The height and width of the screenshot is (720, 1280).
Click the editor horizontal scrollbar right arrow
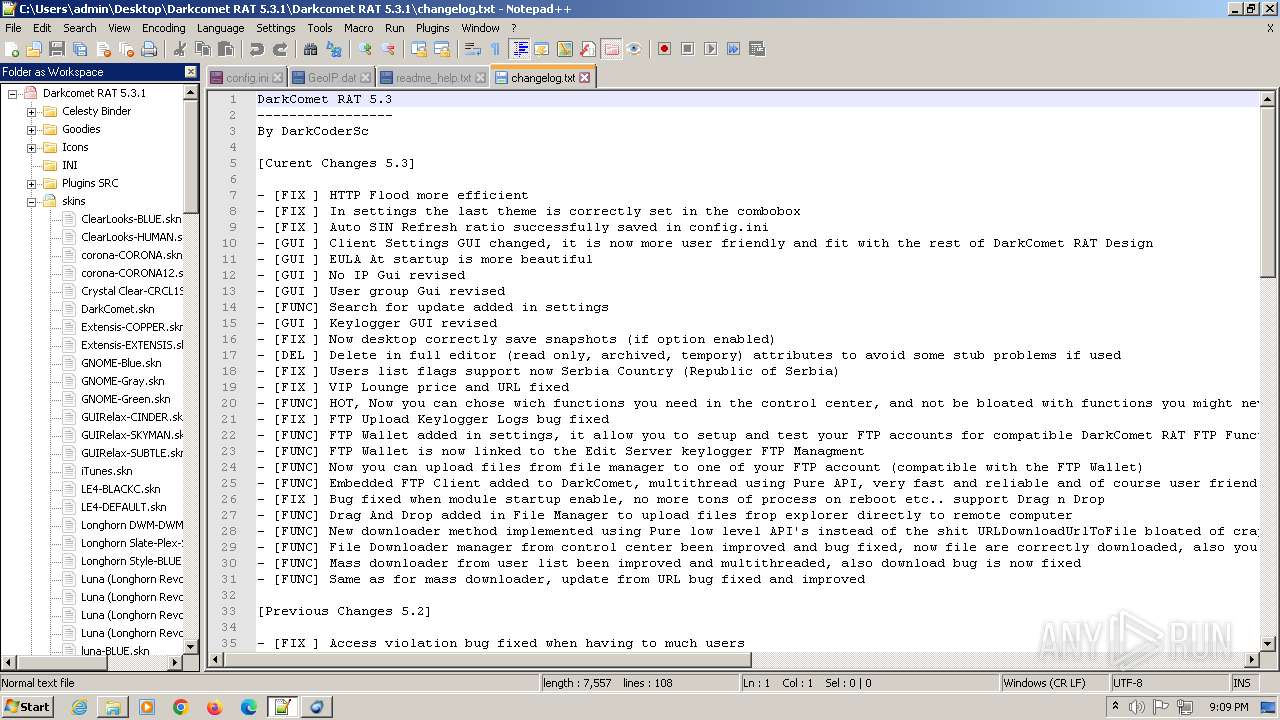point(1250,661)
